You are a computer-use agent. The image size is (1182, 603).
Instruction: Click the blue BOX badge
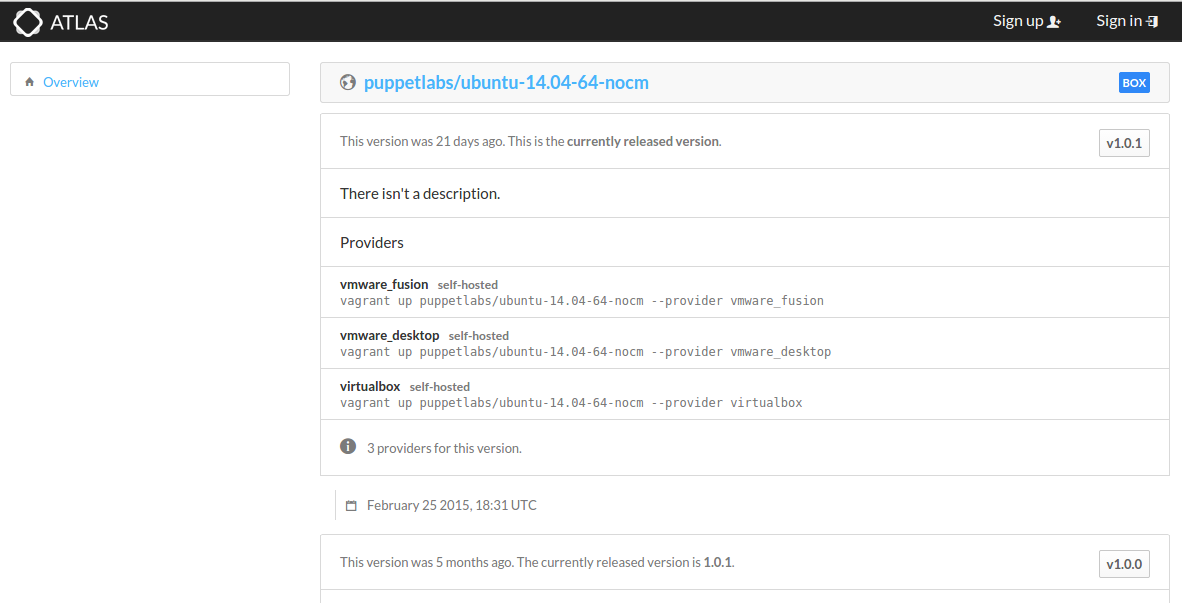click(1134, 83)
